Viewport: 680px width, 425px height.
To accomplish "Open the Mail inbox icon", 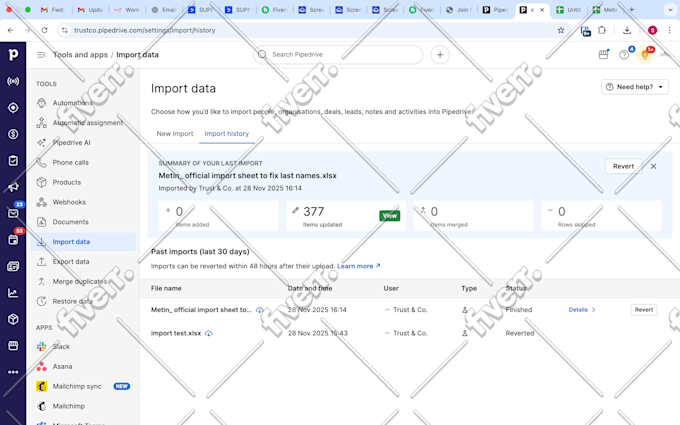I will tap(13, 213).
